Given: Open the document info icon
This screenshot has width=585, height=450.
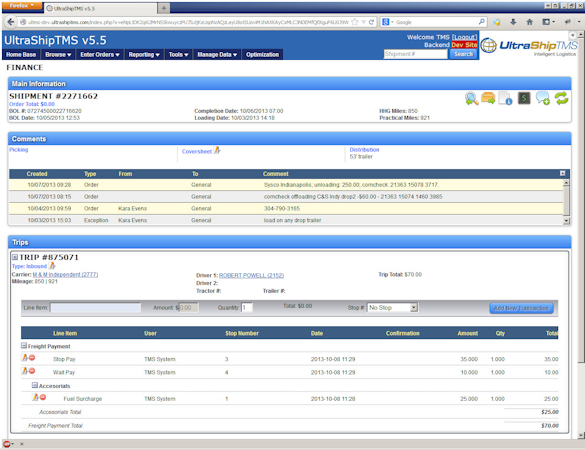Looking at the screenshot, I should click(x=505, y=99).
